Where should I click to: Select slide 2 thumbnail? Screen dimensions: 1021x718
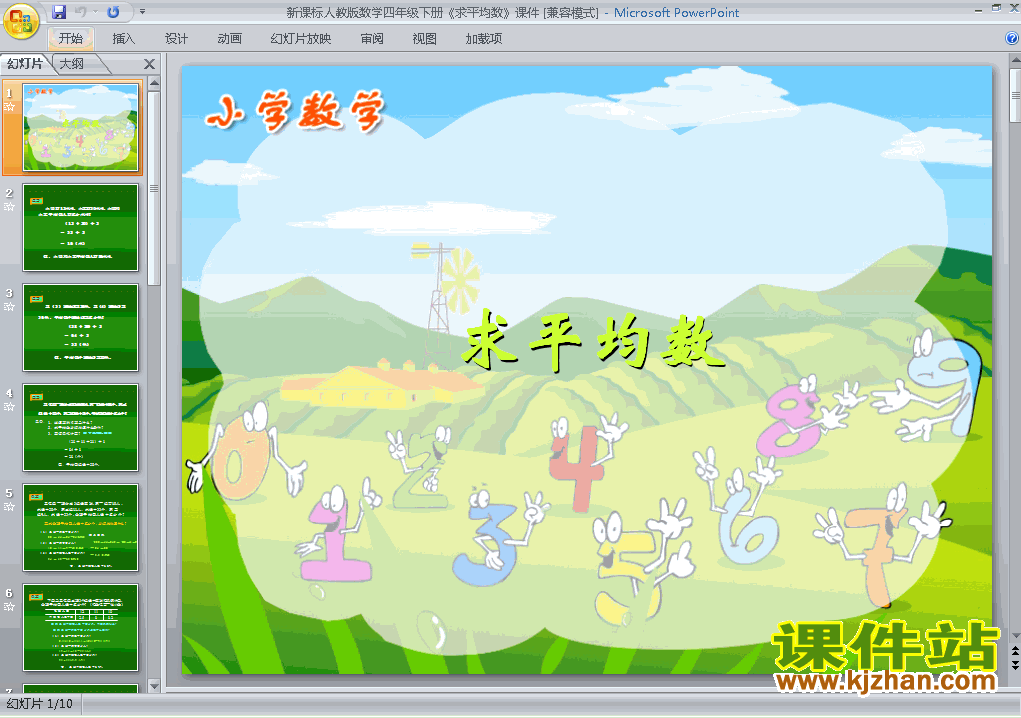pyautogui.click(x=81, y=227)
